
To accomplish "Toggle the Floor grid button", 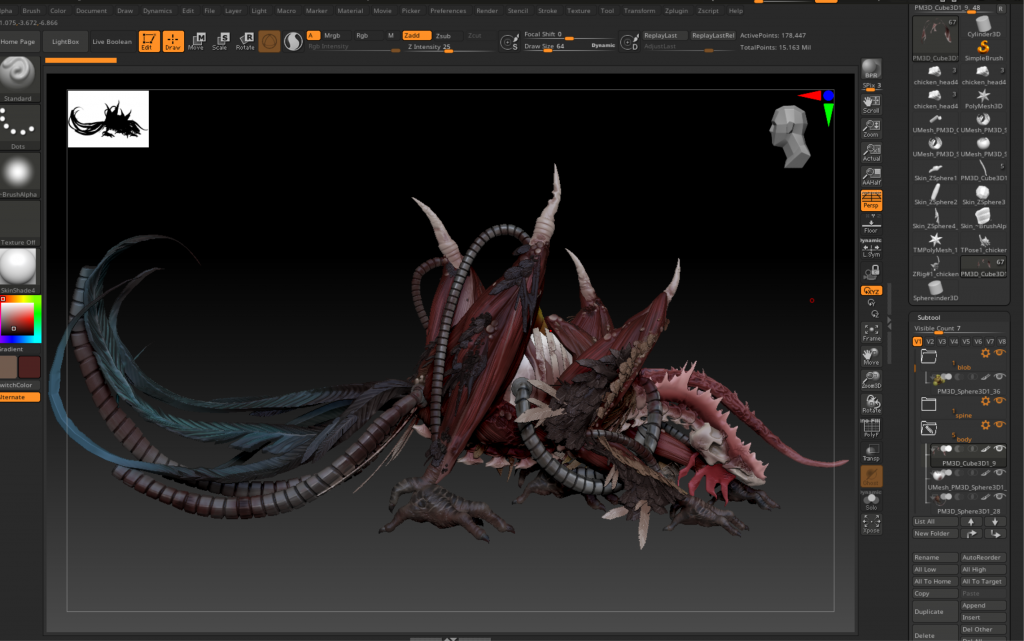I will pyautogui.click(x=871, y=224).
